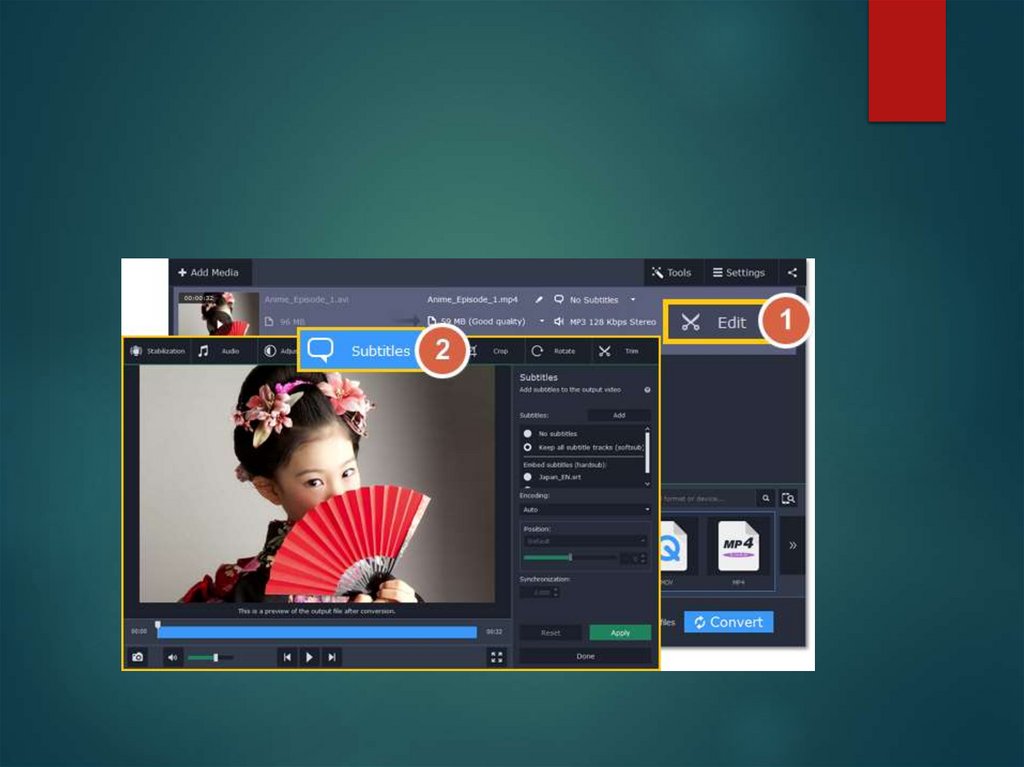The height and width of the screenshot is (767, 1024).
Task: Open the Position Default dropdown
Action: pyautogui.click(x=586, y=541)
